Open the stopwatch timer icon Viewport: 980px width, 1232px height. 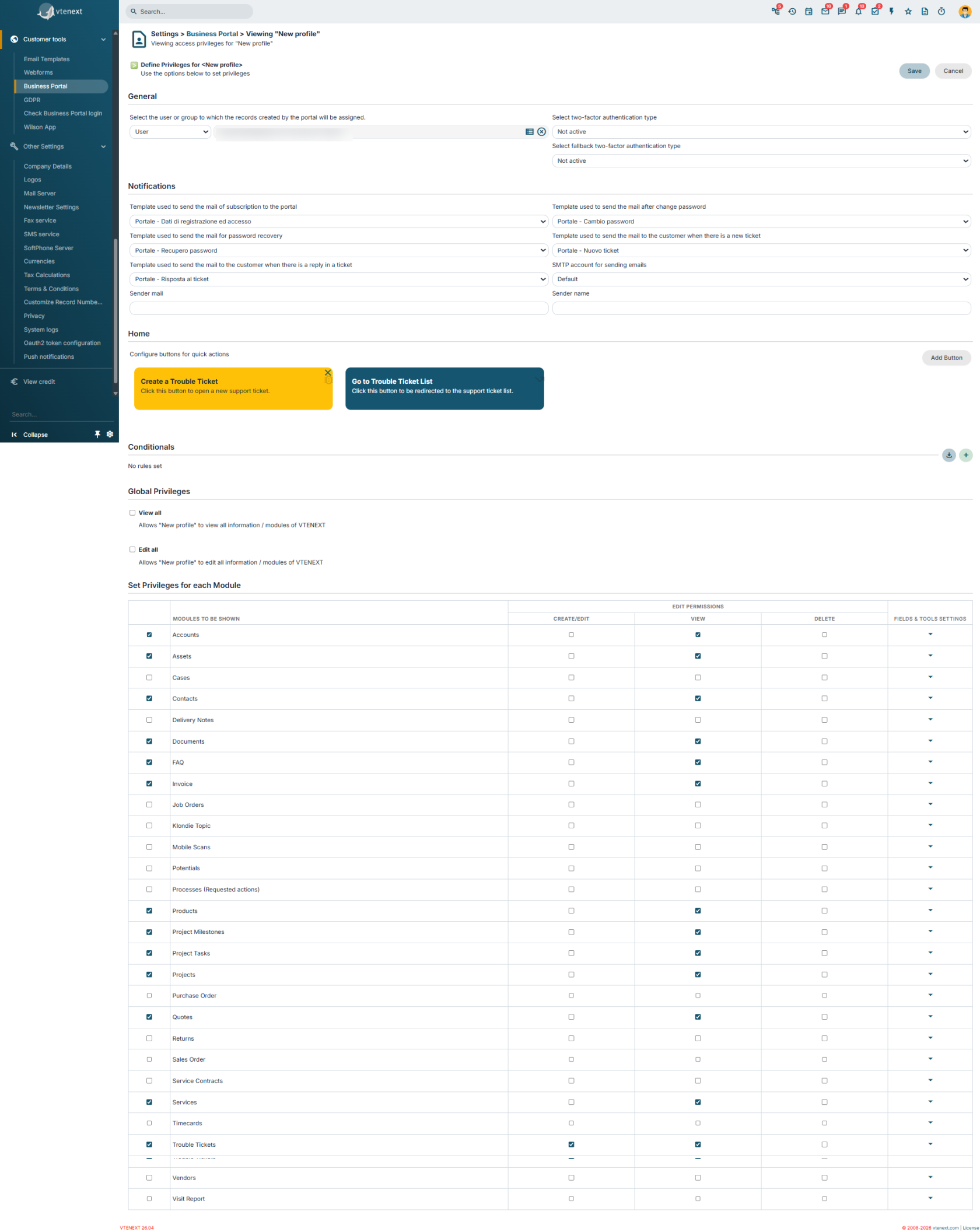pos(942,12)
